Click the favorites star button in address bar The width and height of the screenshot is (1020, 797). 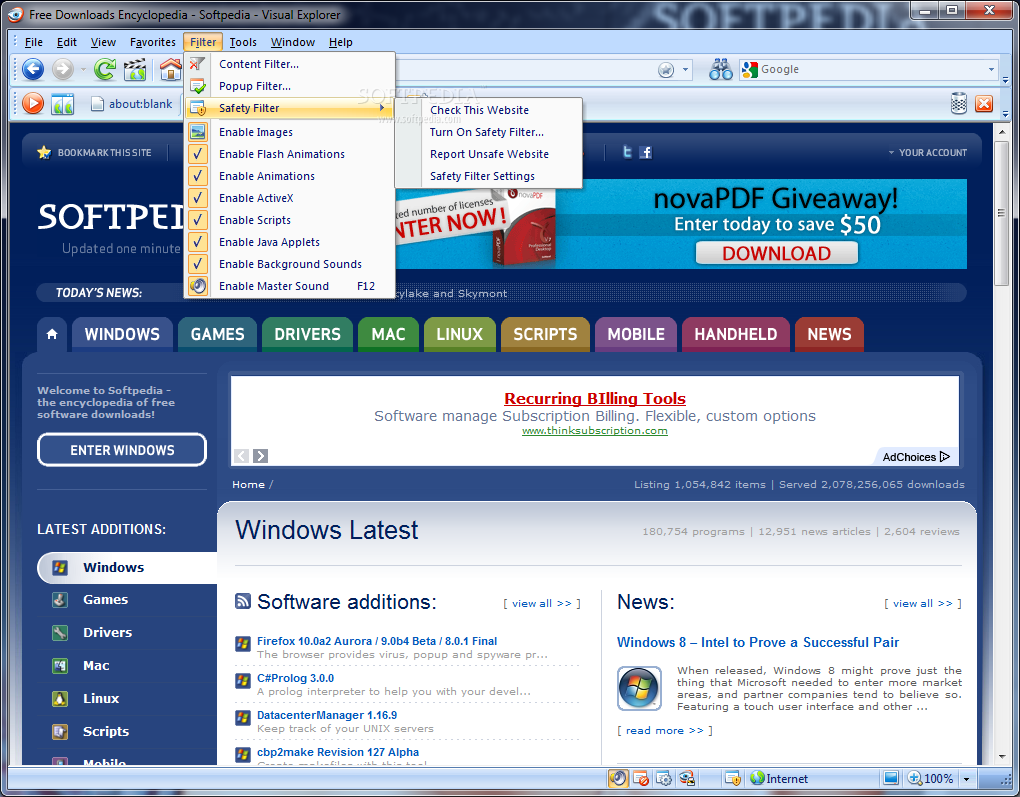click(x=666, y=70)
